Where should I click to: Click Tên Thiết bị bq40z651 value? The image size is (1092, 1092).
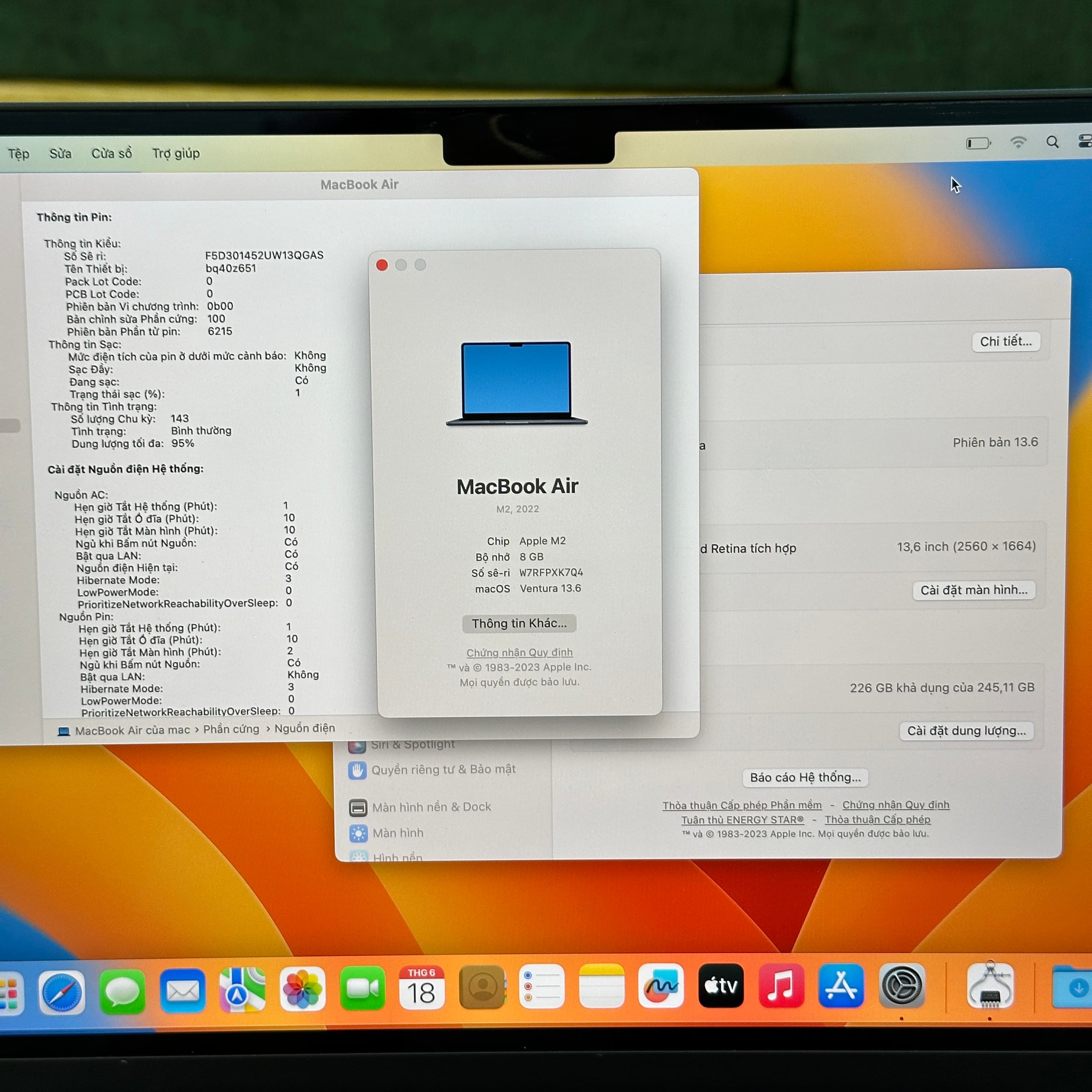click(x=231, y=268)
